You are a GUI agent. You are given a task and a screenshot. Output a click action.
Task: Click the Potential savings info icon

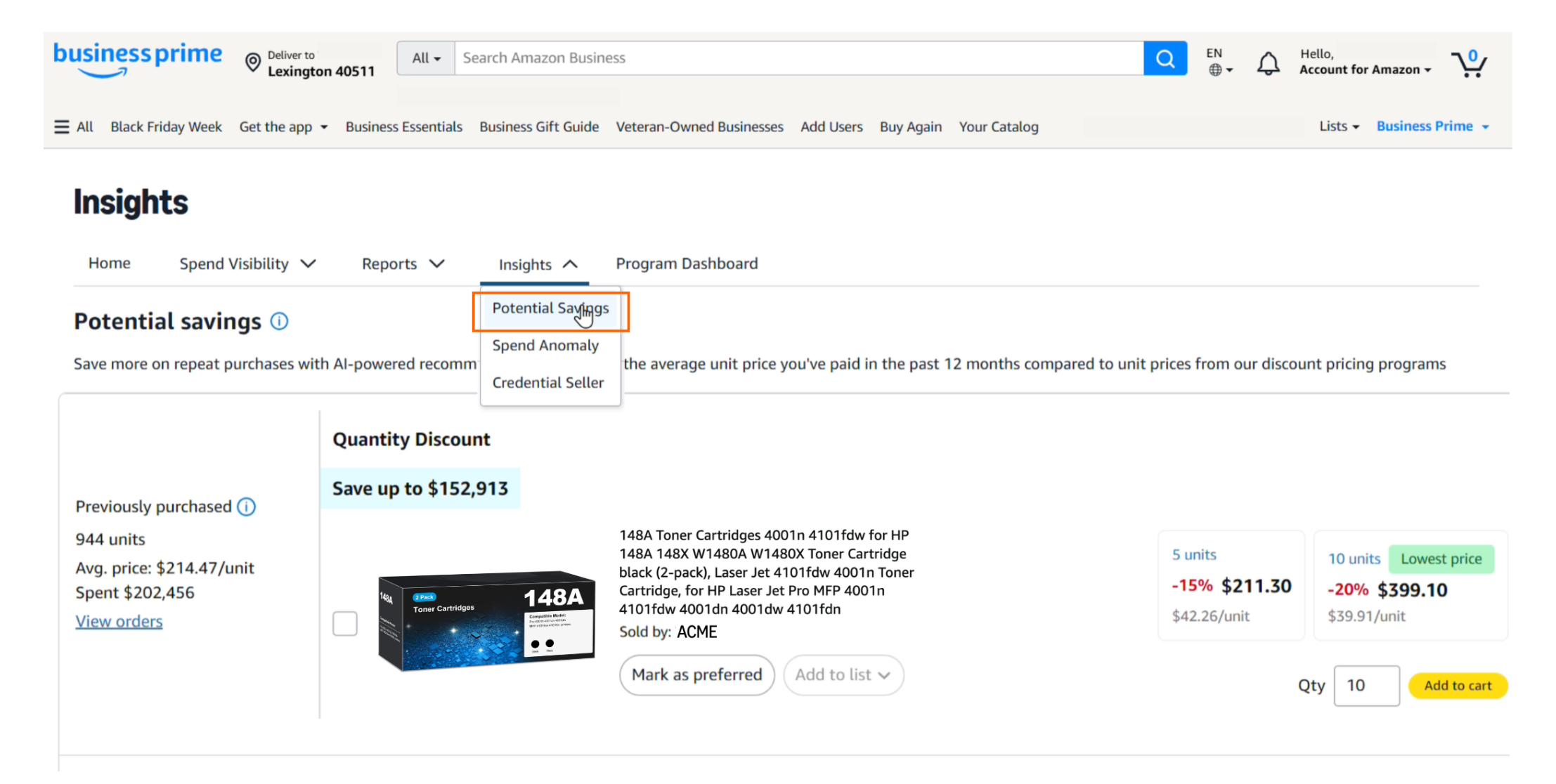coord(278,321)
